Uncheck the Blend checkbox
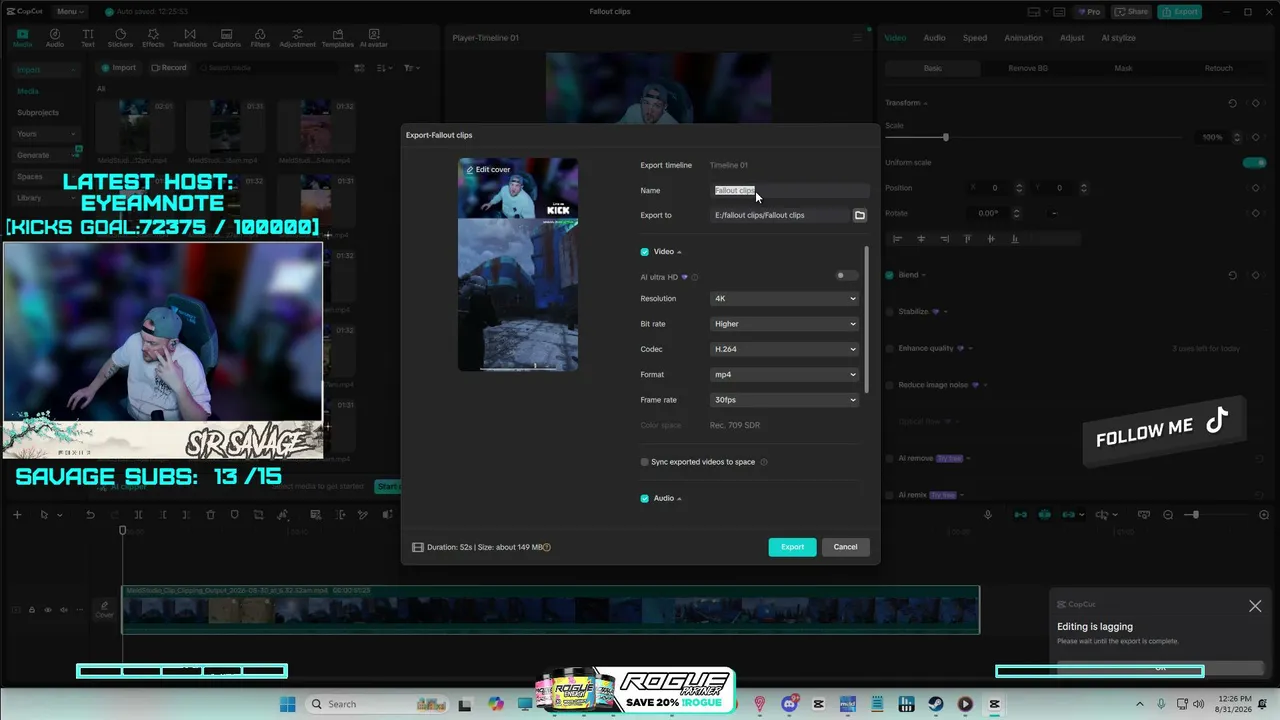Image resolution: width=1280 pixels, height=720 pixels. tap(889, 275)
